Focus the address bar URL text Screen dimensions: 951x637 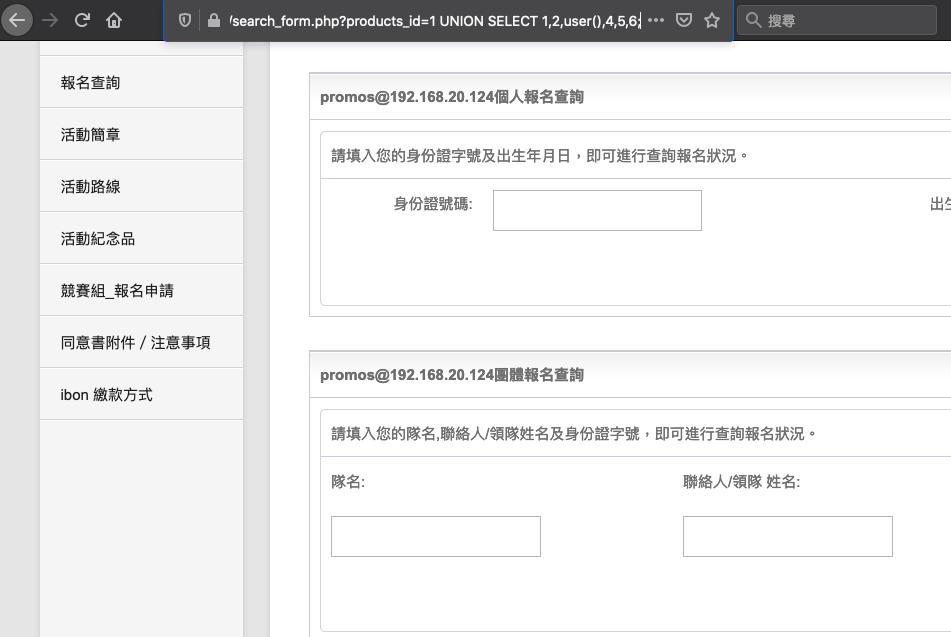[434, 21]
